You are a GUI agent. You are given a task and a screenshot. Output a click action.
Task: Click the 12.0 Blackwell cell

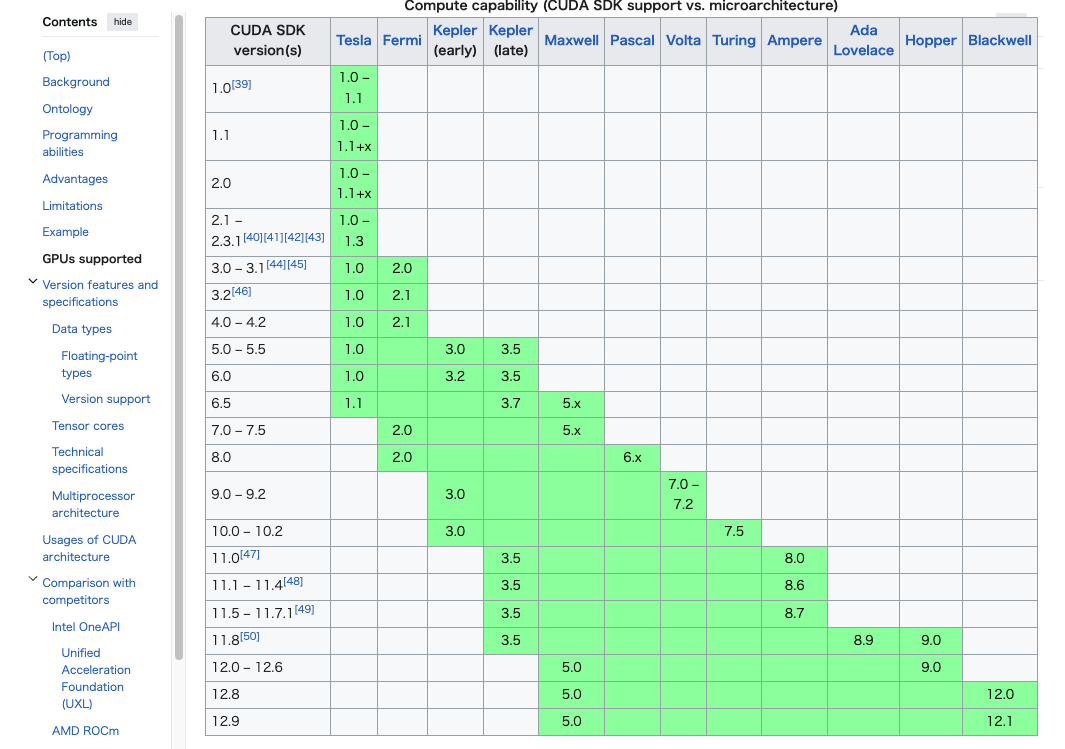pos(1000,695)
